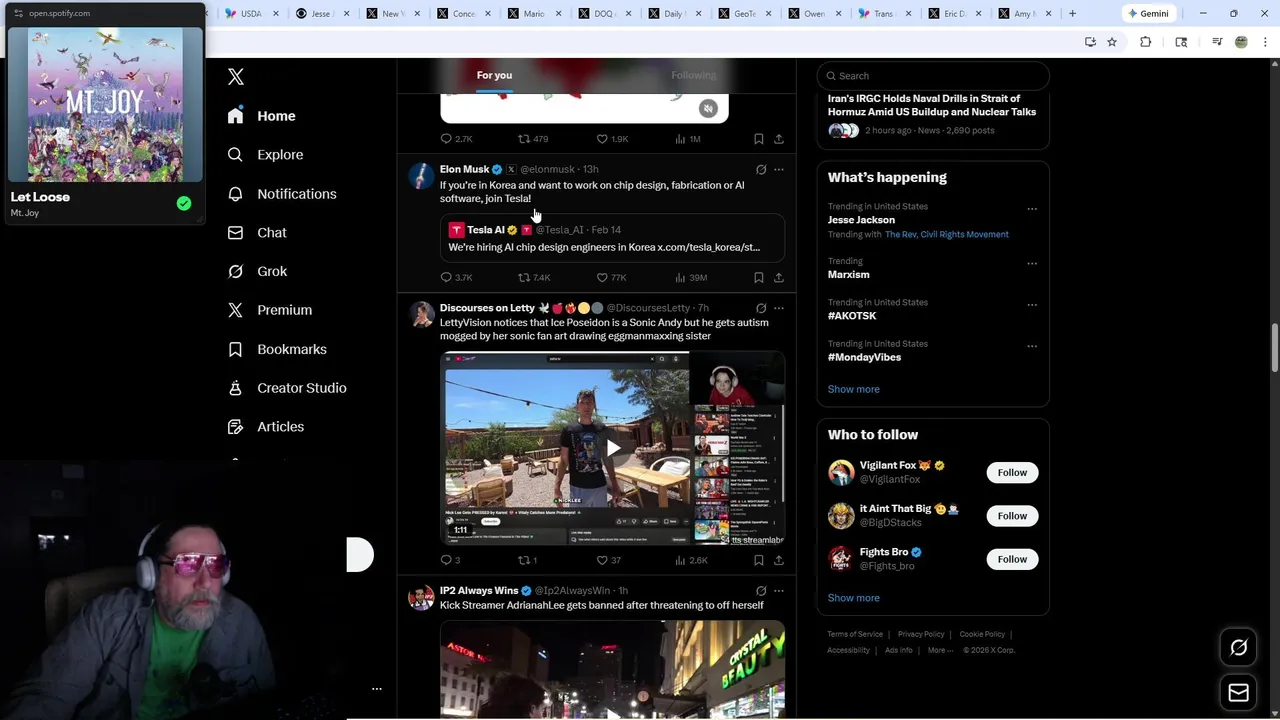Click the X logo in sidebar

[236, 77]
